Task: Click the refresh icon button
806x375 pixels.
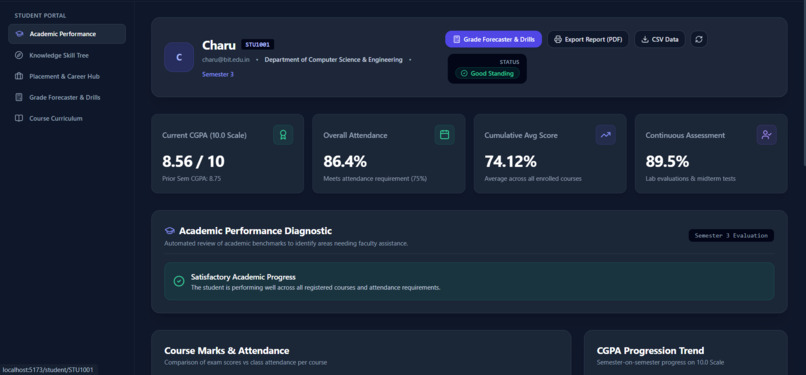Action: click(x=699, y=39)
